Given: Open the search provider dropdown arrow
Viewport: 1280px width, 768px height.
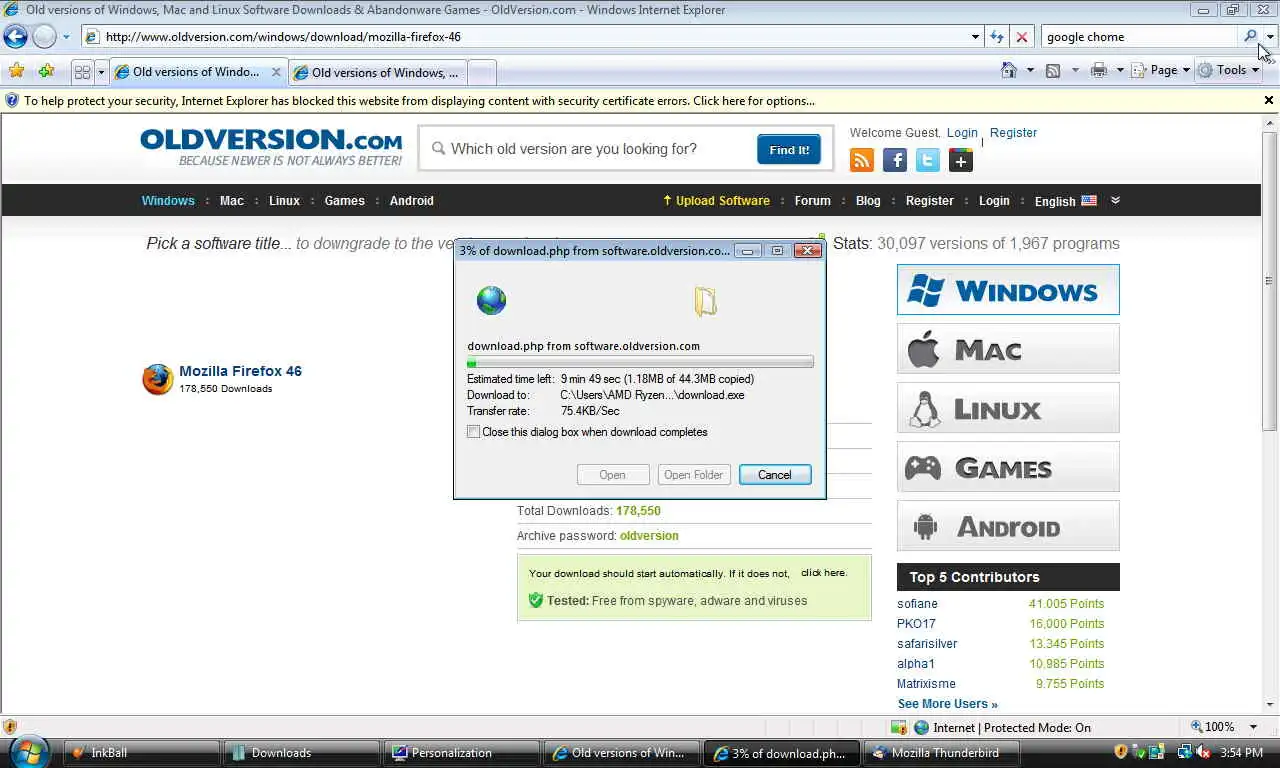Looking at the screenshot, I should 1270,37.
